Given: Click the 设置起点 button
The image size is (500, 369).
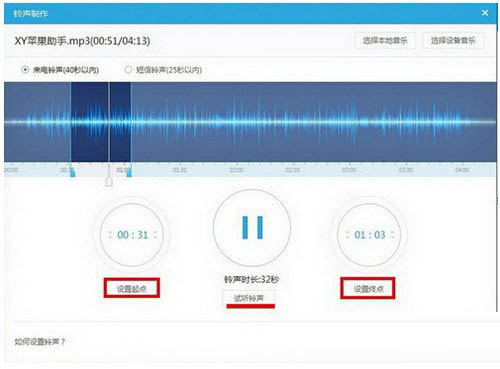Looking at the screenshot, I should click(x=132, y=289).
